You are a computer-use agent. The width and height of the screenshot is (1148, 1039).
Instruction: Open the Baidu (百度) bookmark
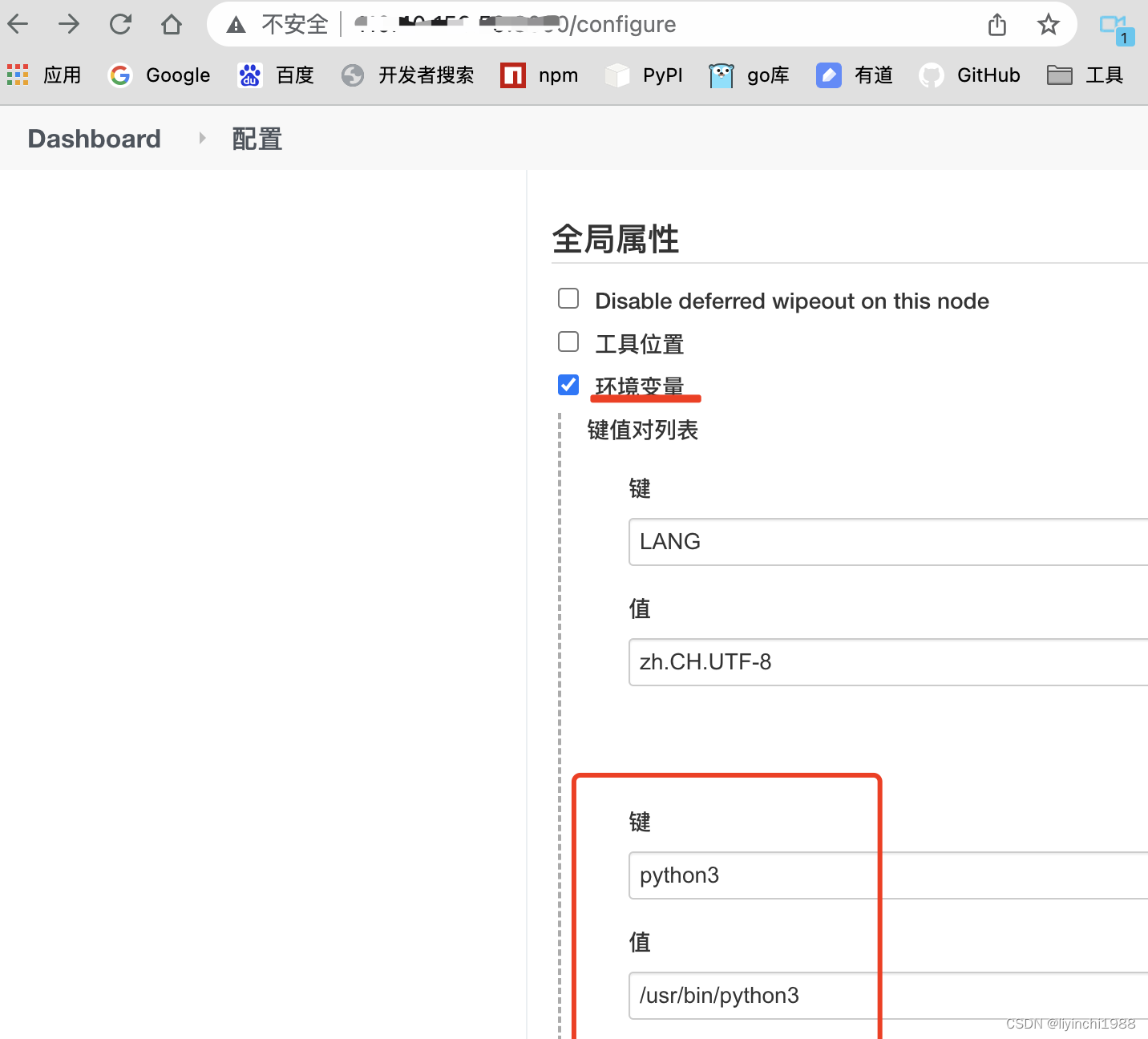pos(276,75)
